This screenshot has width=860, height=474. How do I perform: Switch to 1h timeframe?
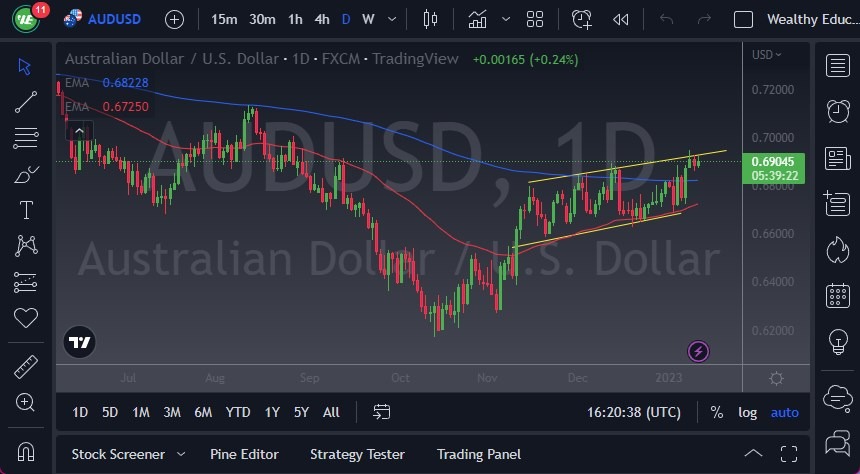pyautogui.click(x=295, y=19)
